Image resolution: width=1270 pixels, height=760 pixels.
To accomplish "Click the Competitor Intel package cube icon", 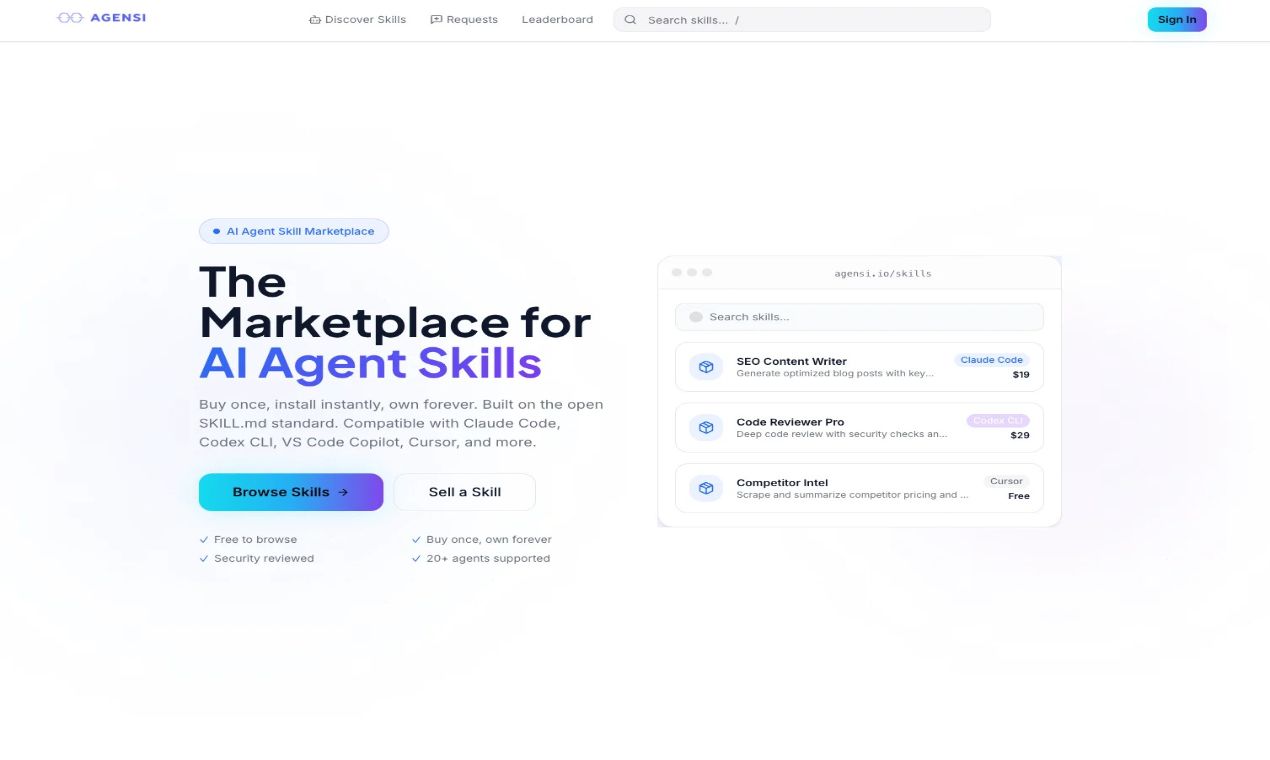I will pos(705,488).
